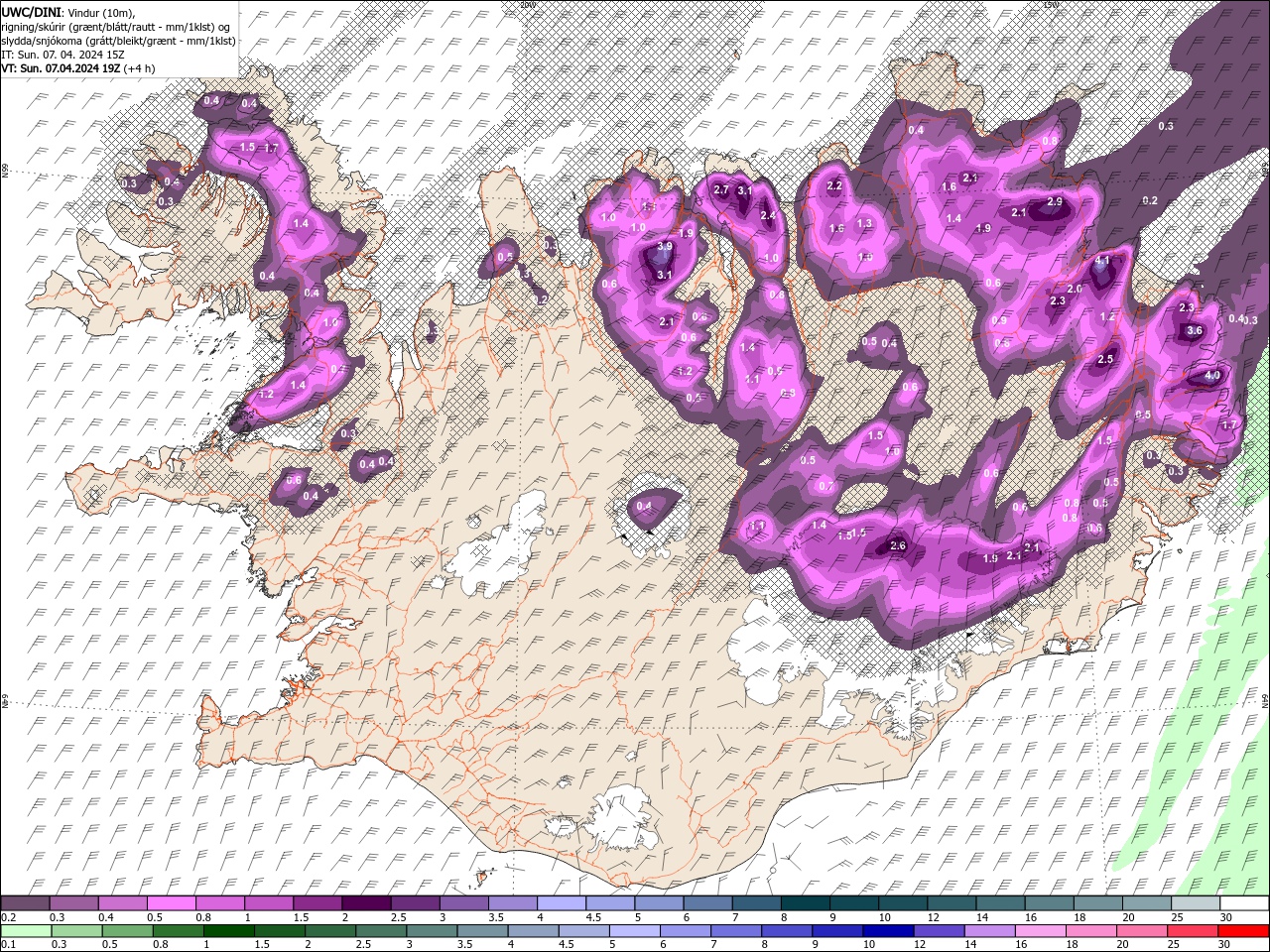Click the 3.9 precipitation value on the map
Screen dimensions: 1270x952
pos(665,246)
